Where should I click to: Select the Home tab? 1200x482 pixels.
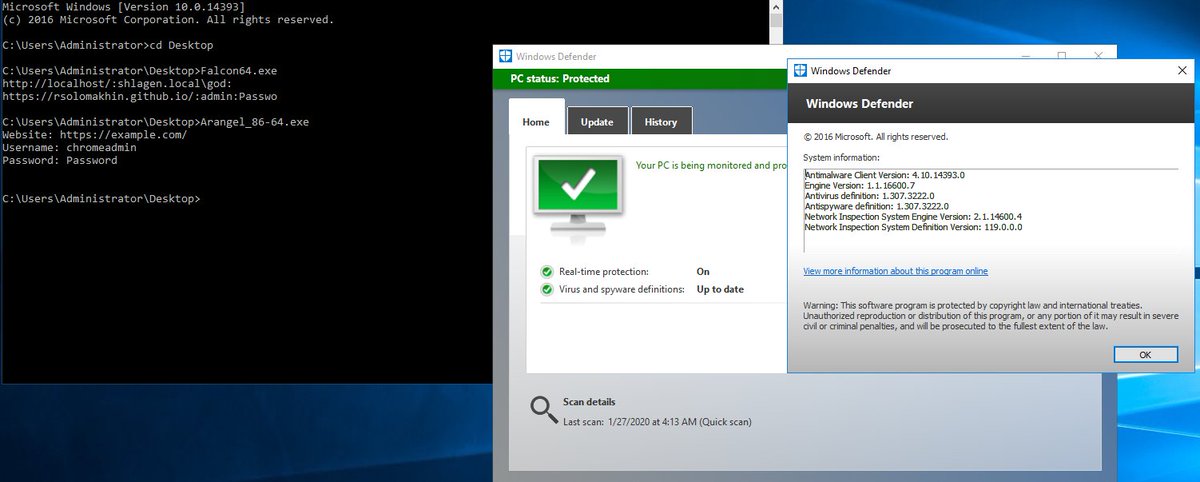pos(536,121)
